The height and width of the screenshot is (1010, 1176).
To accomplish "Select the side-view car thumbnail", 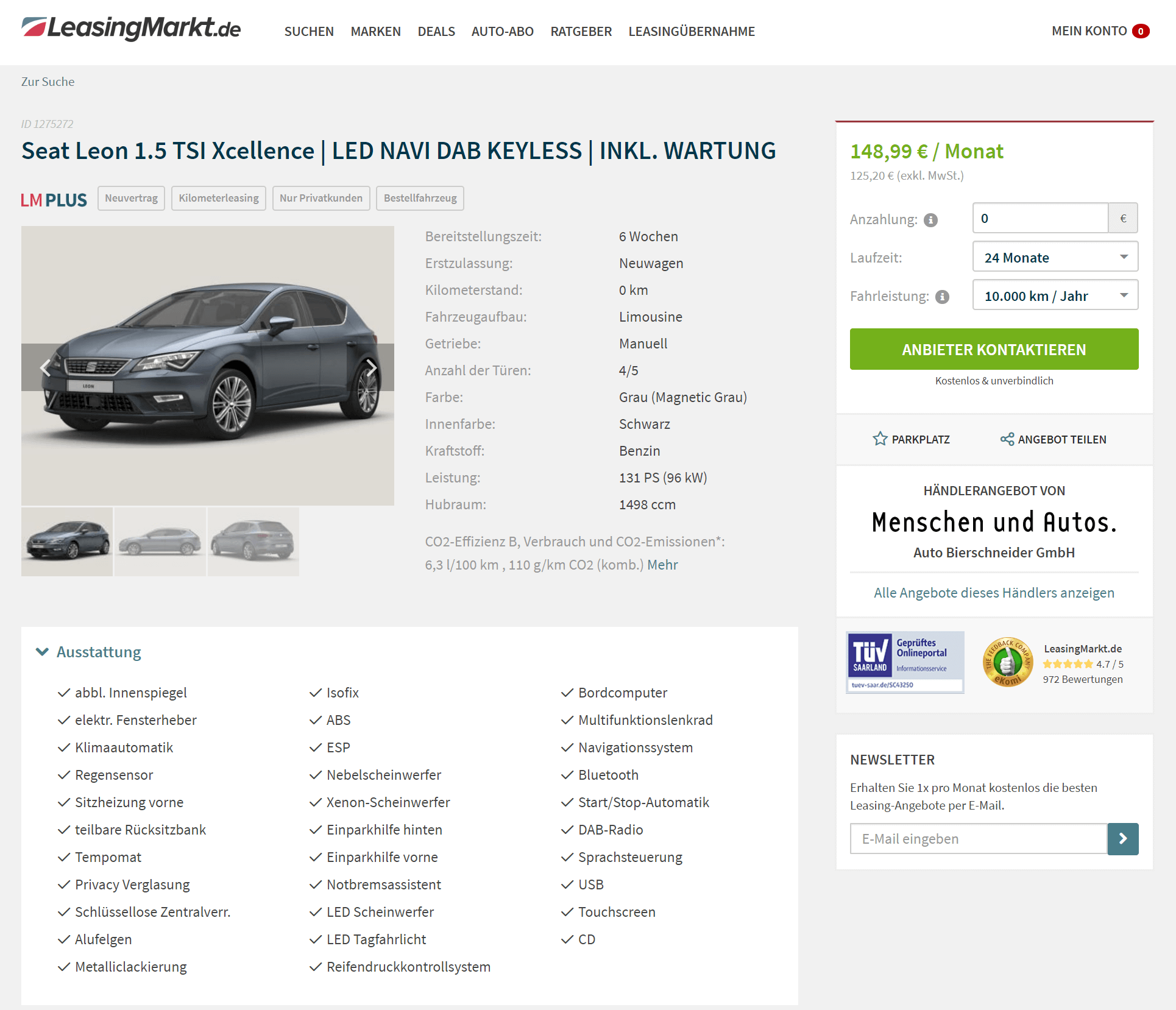I will pos(160,542).
